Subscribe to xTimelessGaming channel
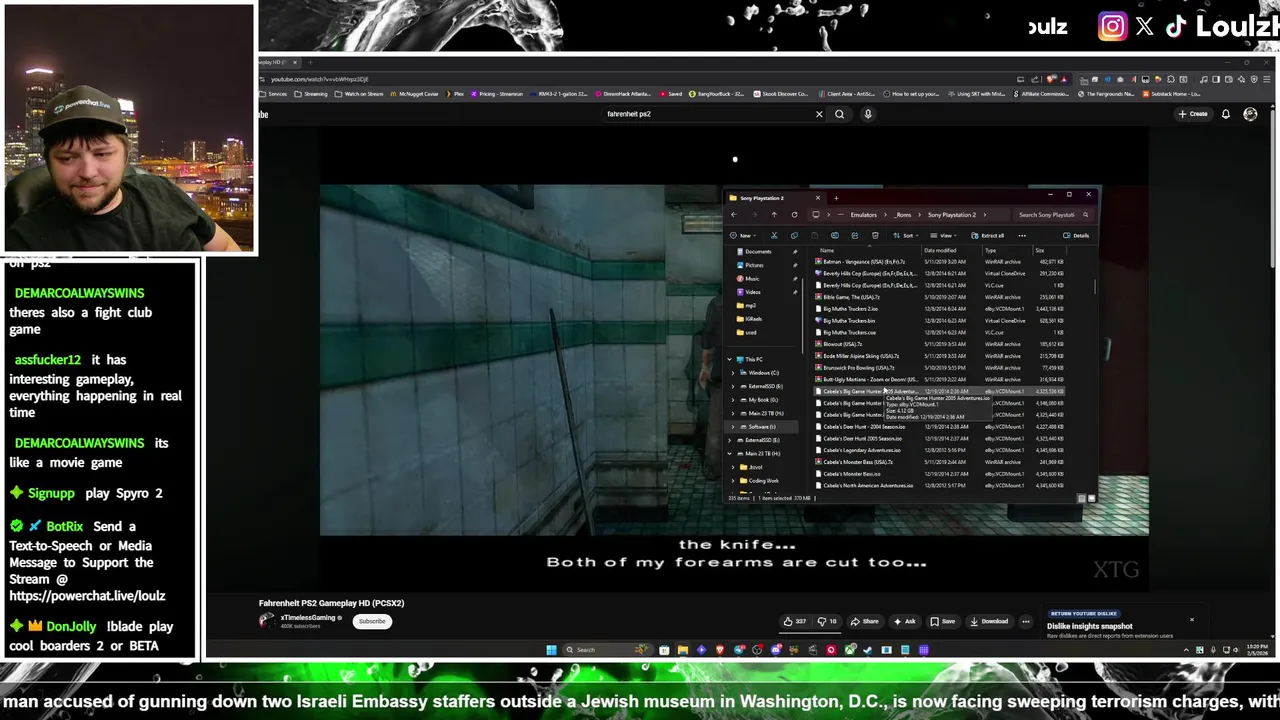Screen dimensions: 1280x720 click(x=372, y=621)
